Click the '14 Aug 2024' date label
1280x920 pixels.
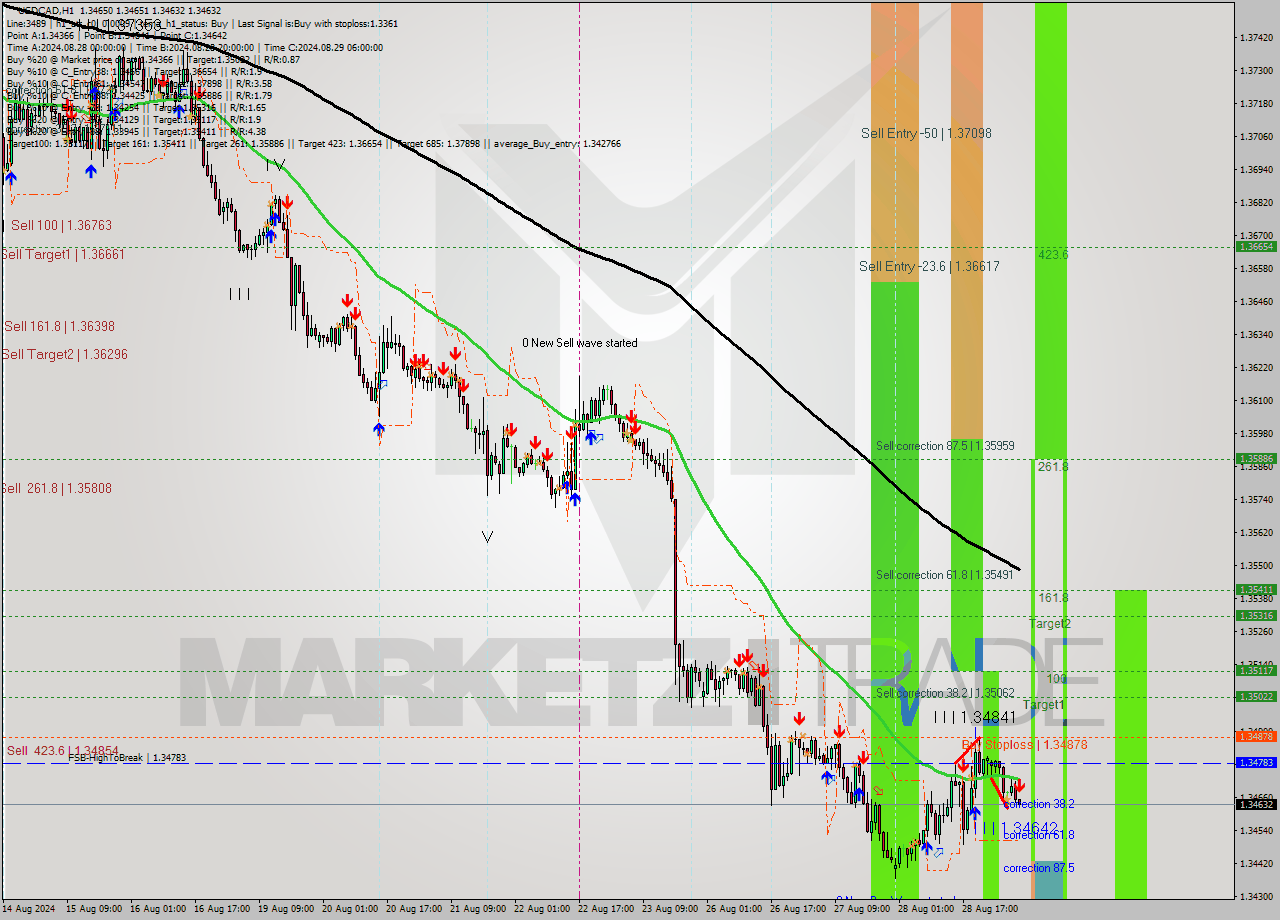click(29, 909)
